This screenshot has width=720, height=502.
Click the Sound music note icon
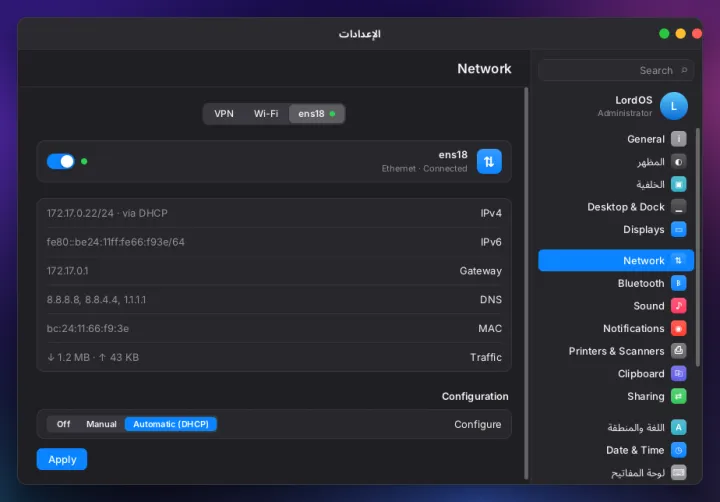pyautogui.click(x=678, y=305)
